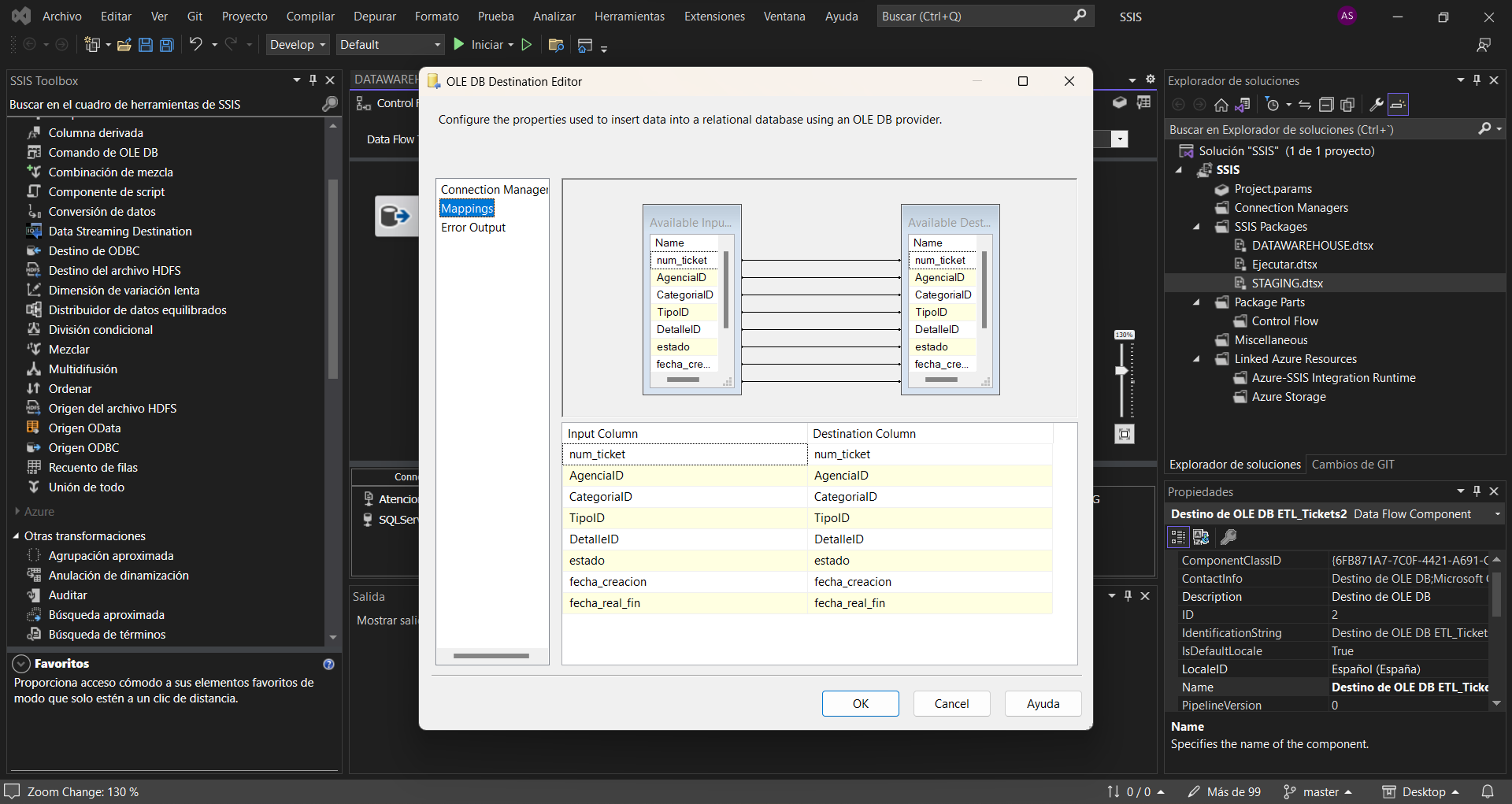Click the Cancel button in the dialog
The width and height of the screenshot is (1512, 804).
(951, 704)
